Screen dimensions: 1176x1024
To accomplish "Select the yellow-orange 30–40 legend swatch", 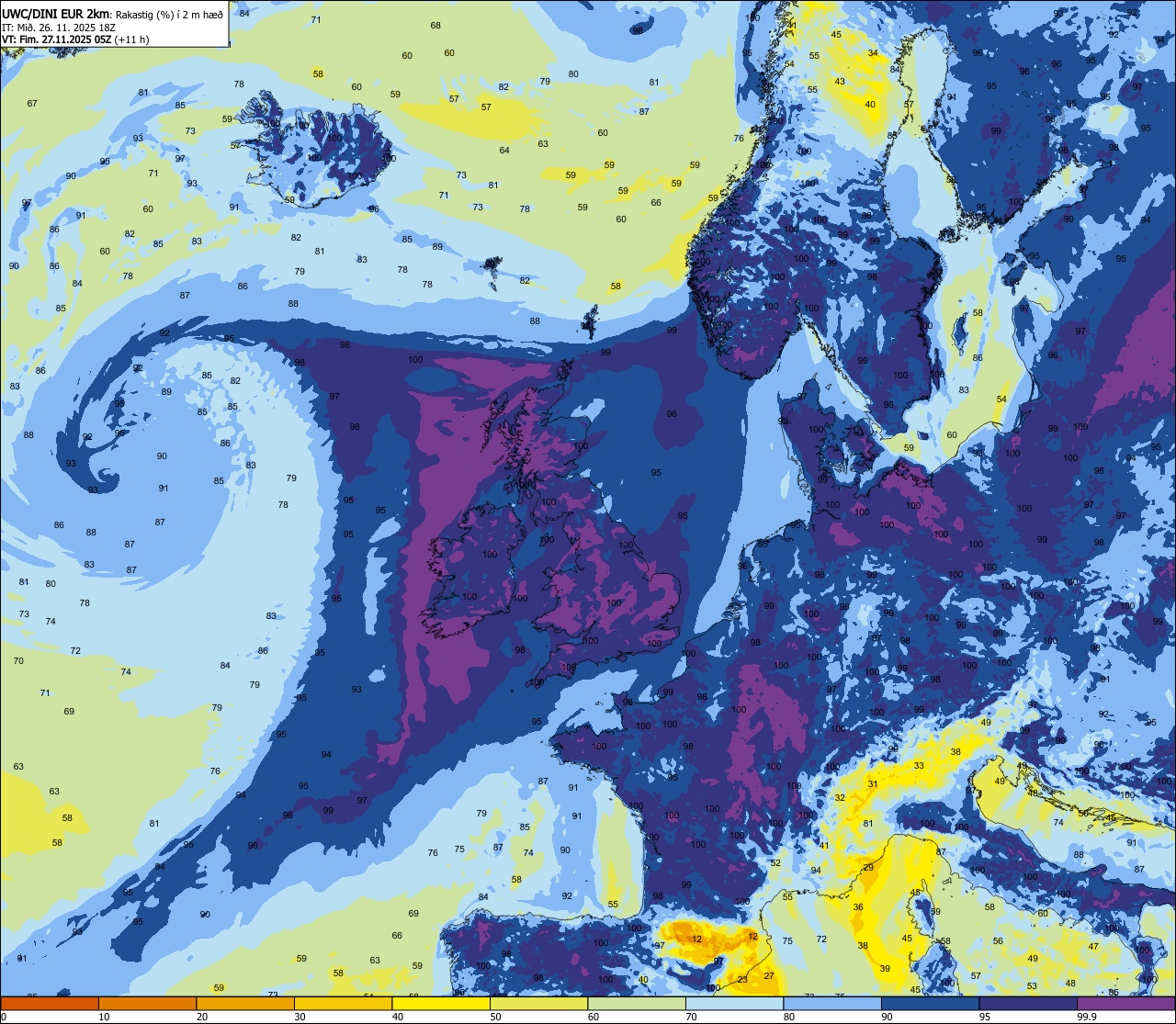I will click(343, 1003).
